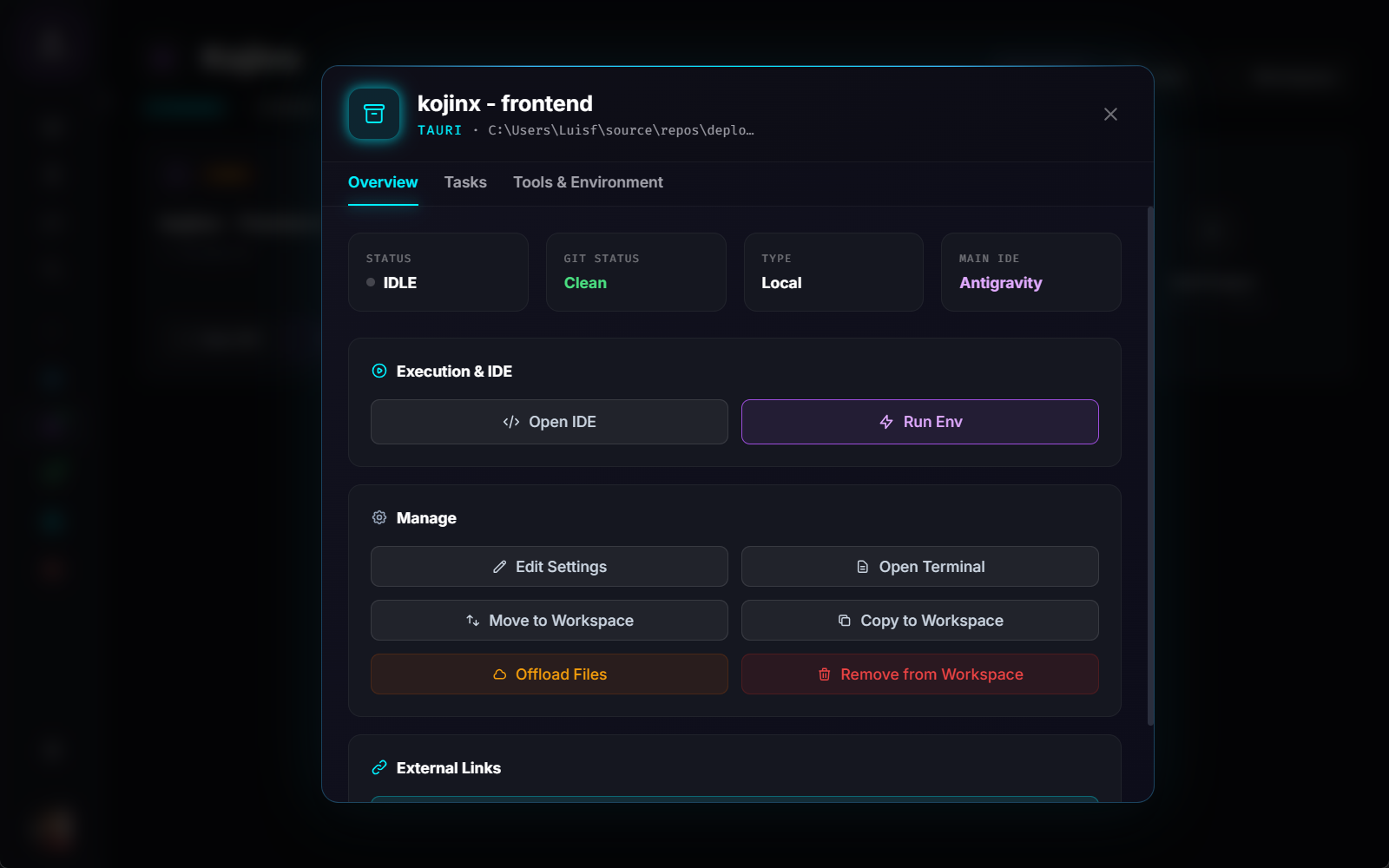Launch Open Terminal
The height and width of the screenshot is (868, 1389).
[920, 567]
